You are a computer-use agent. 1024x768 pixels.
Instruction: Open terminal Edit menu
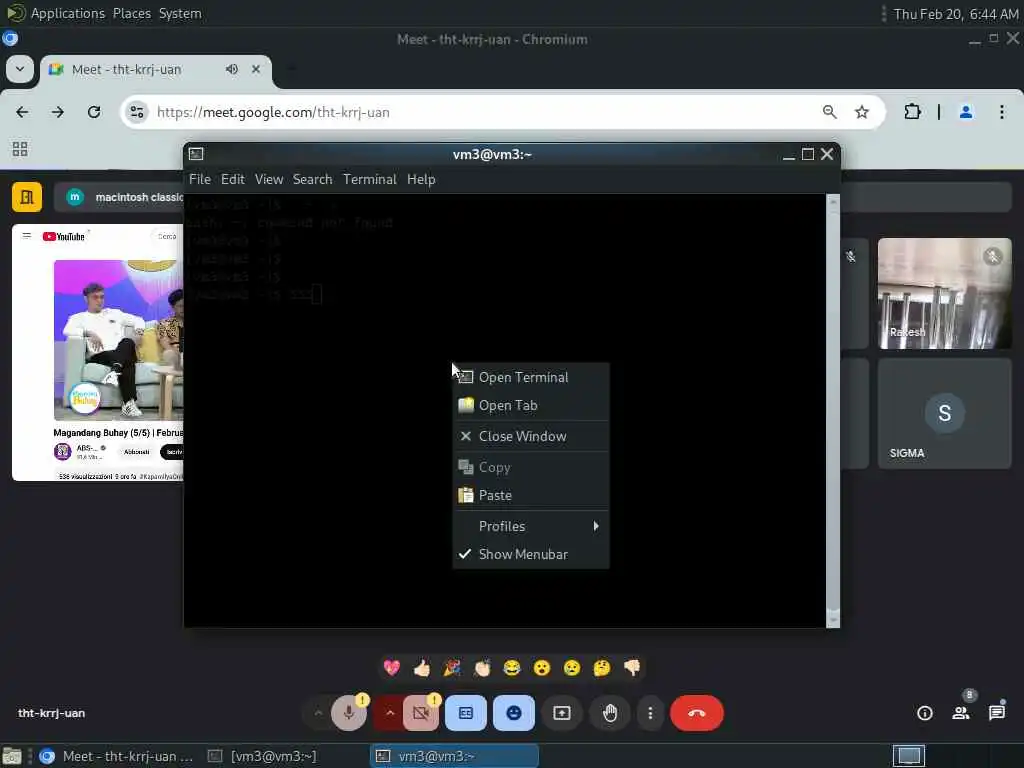(x=232, y=179)
